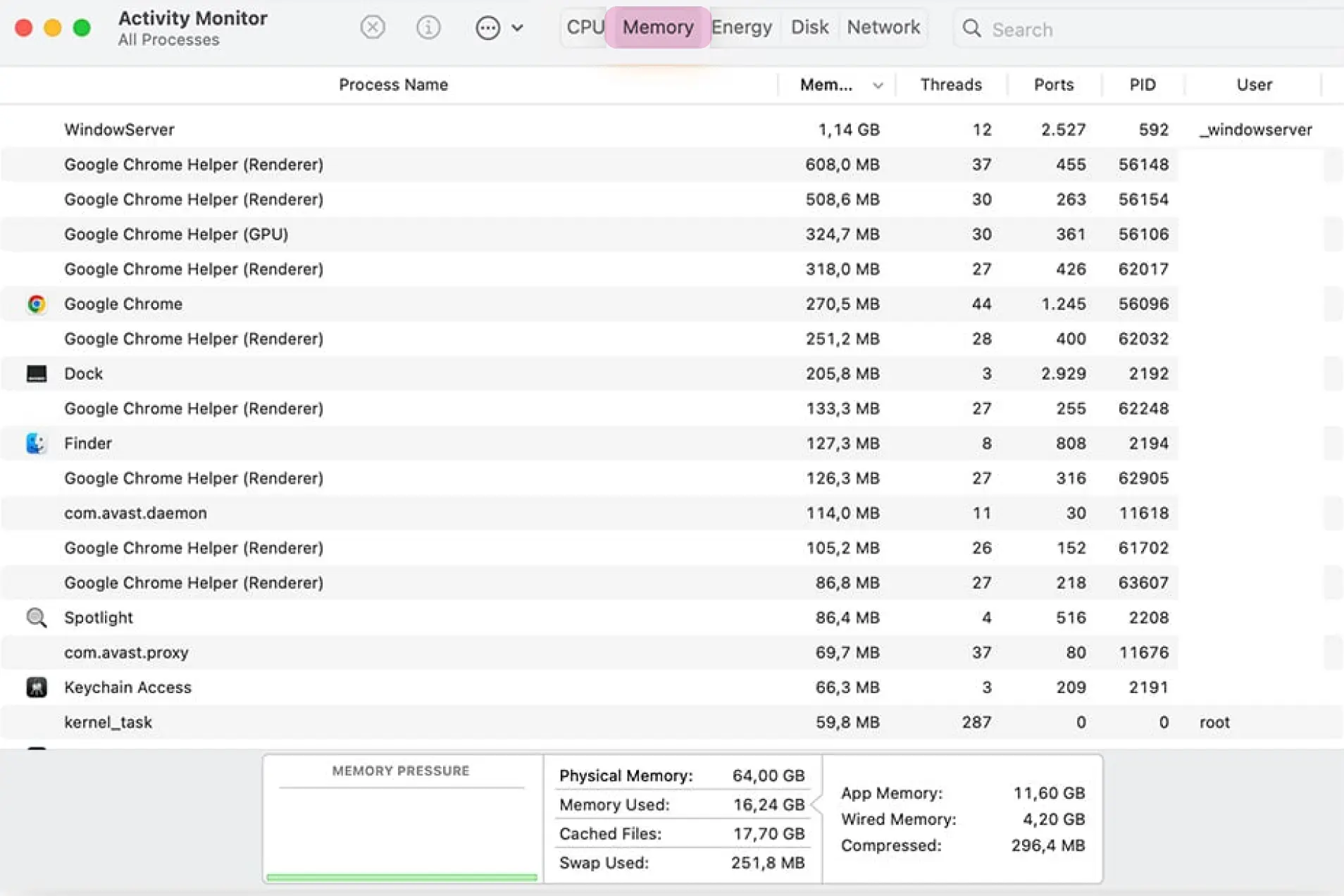
Task: Click the Process Name column header
Action: (393, 85)
